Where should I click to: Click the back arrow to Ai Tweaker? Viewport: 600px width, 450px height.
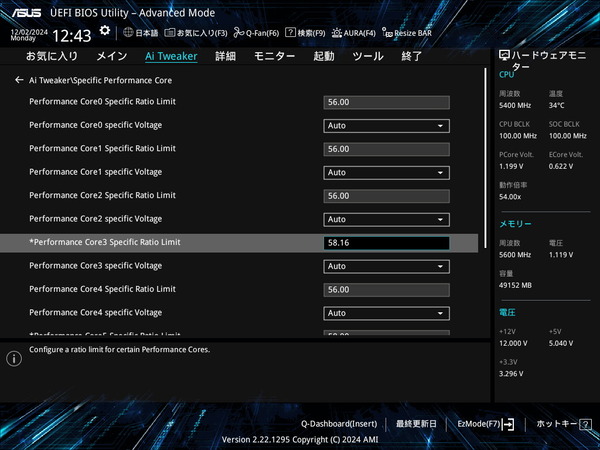(x=19, y=80)
